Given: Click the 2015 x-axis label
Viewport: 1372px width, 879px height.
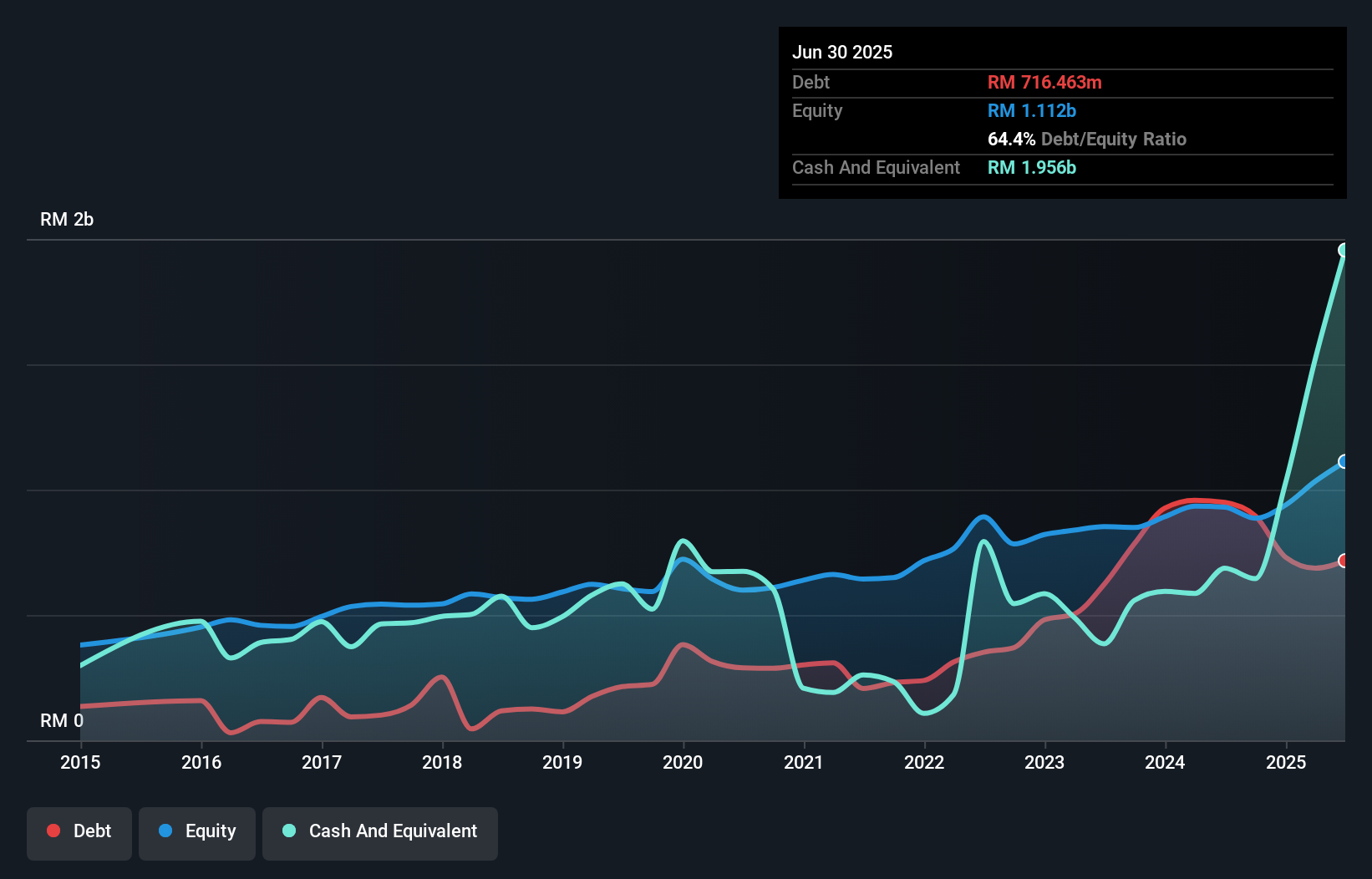Looking at the screenshot, I should [80, 762].
